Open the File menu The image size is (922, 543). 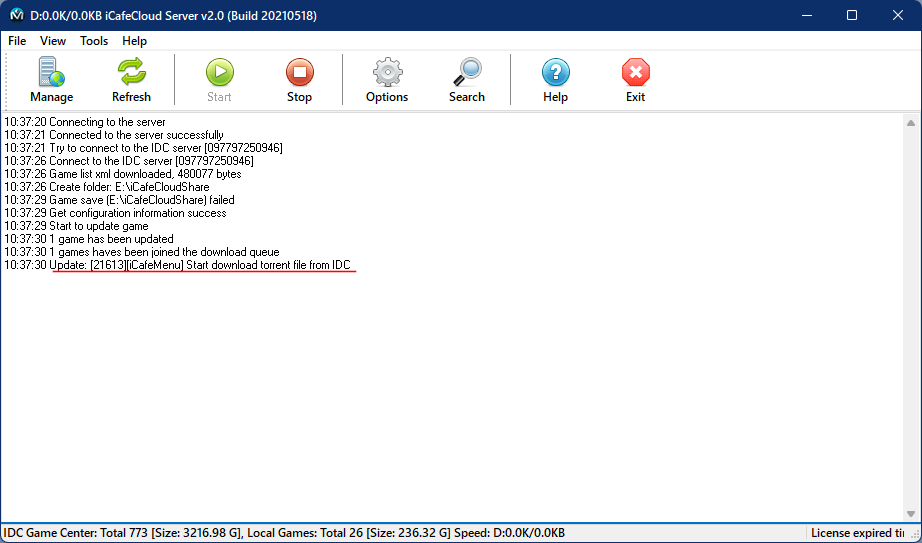pos(17,41)
